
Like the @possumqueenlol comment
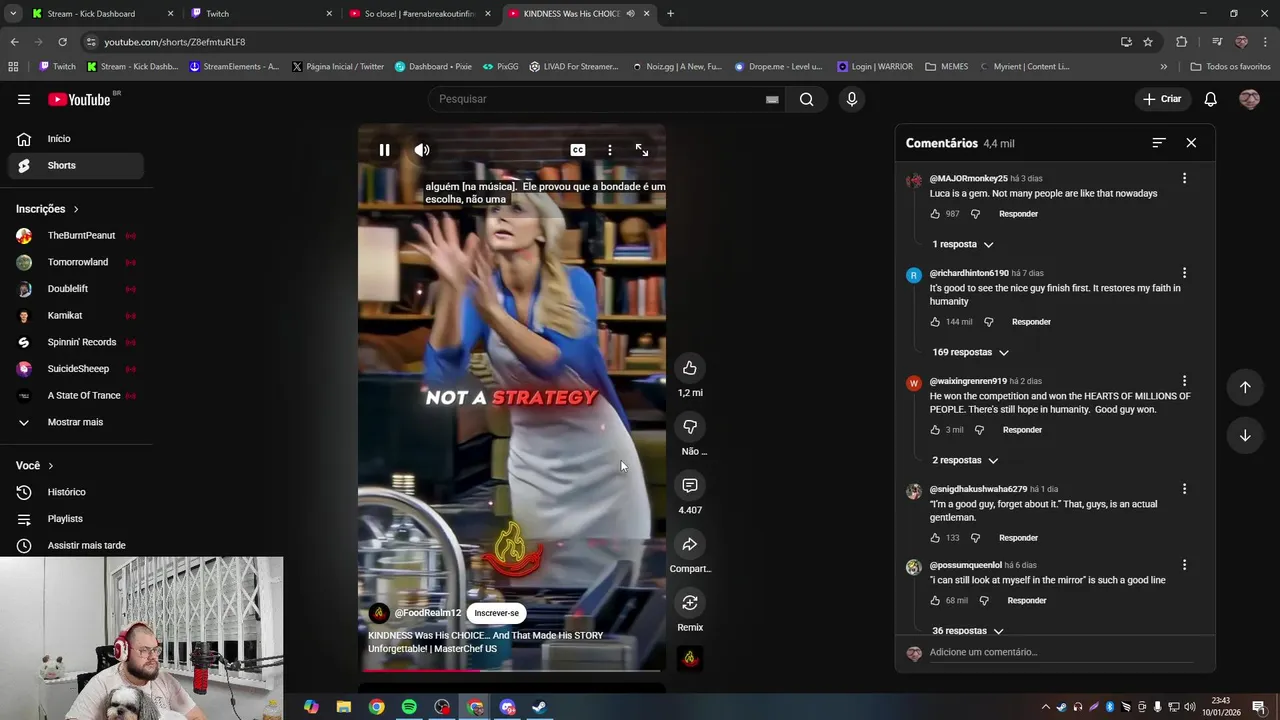[935, 601]
